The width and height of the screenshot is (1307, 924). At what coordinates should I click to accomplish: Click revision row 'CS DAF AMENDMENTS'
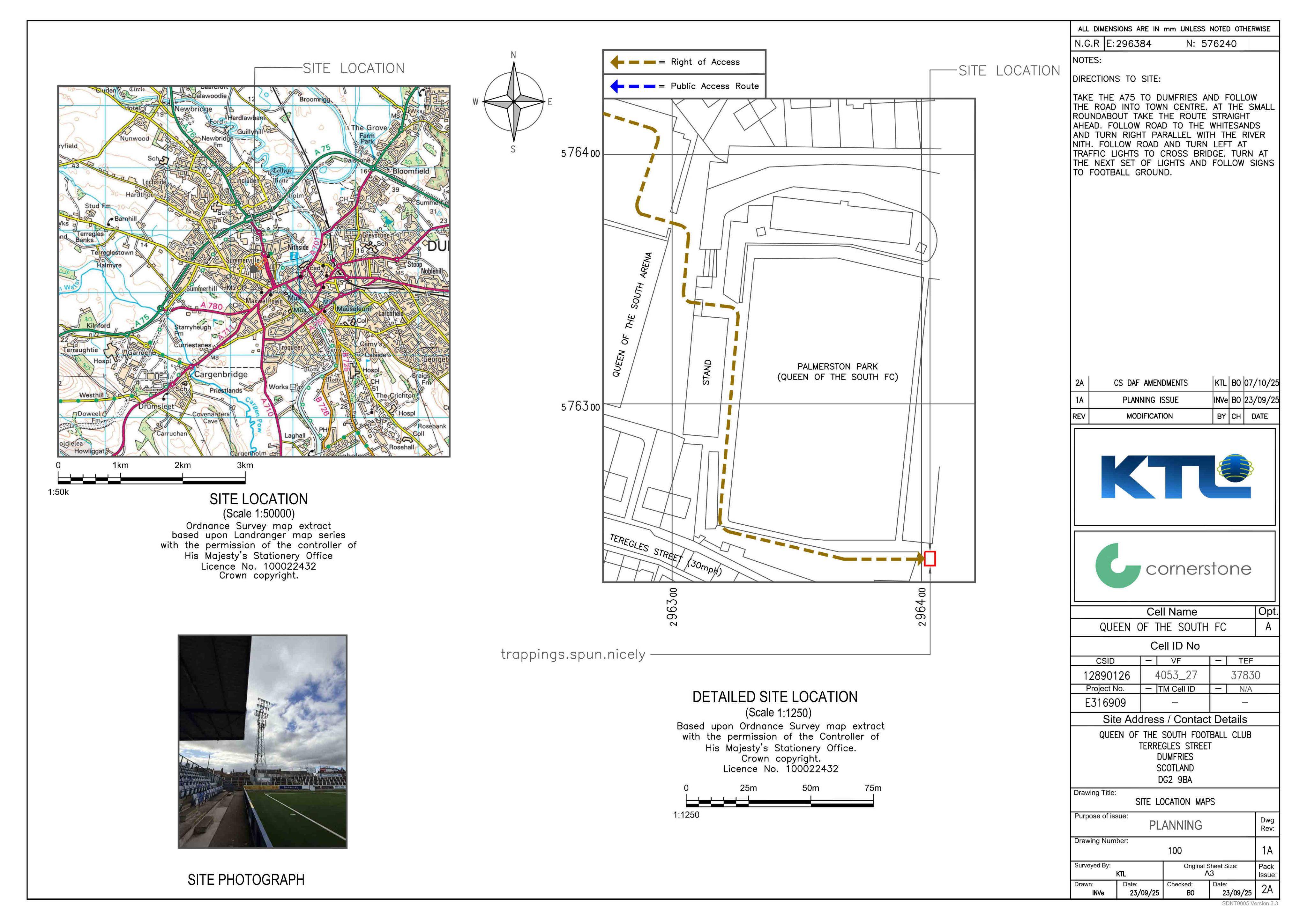click(1150, 383)
